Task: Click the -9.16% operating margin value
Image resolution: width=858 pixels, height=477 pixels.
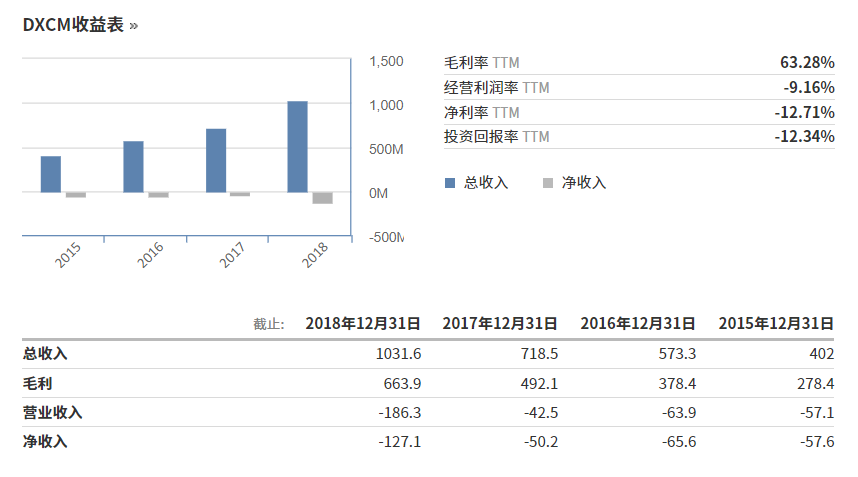Action: [809, 88]
